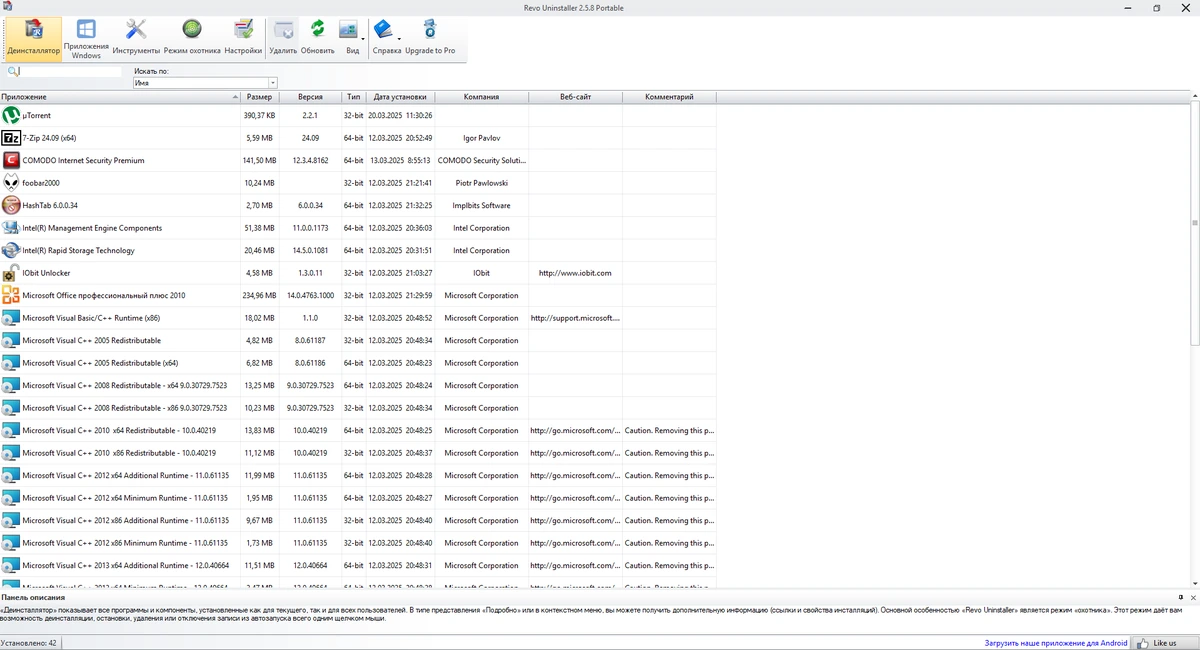Open the Вид view icon
This screenshot has width=1200, height=650.
tap(349, 30)
